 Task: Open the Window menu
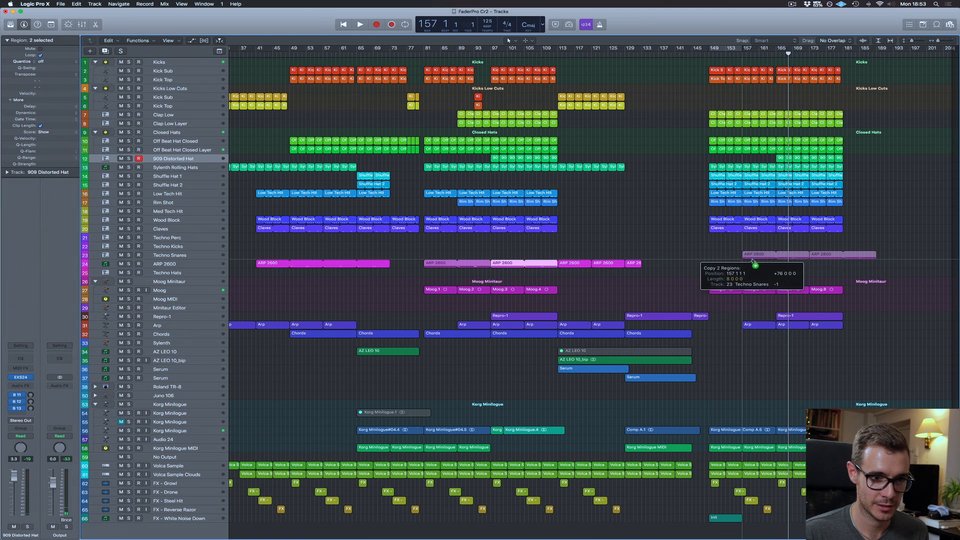[x=204, y=4]
